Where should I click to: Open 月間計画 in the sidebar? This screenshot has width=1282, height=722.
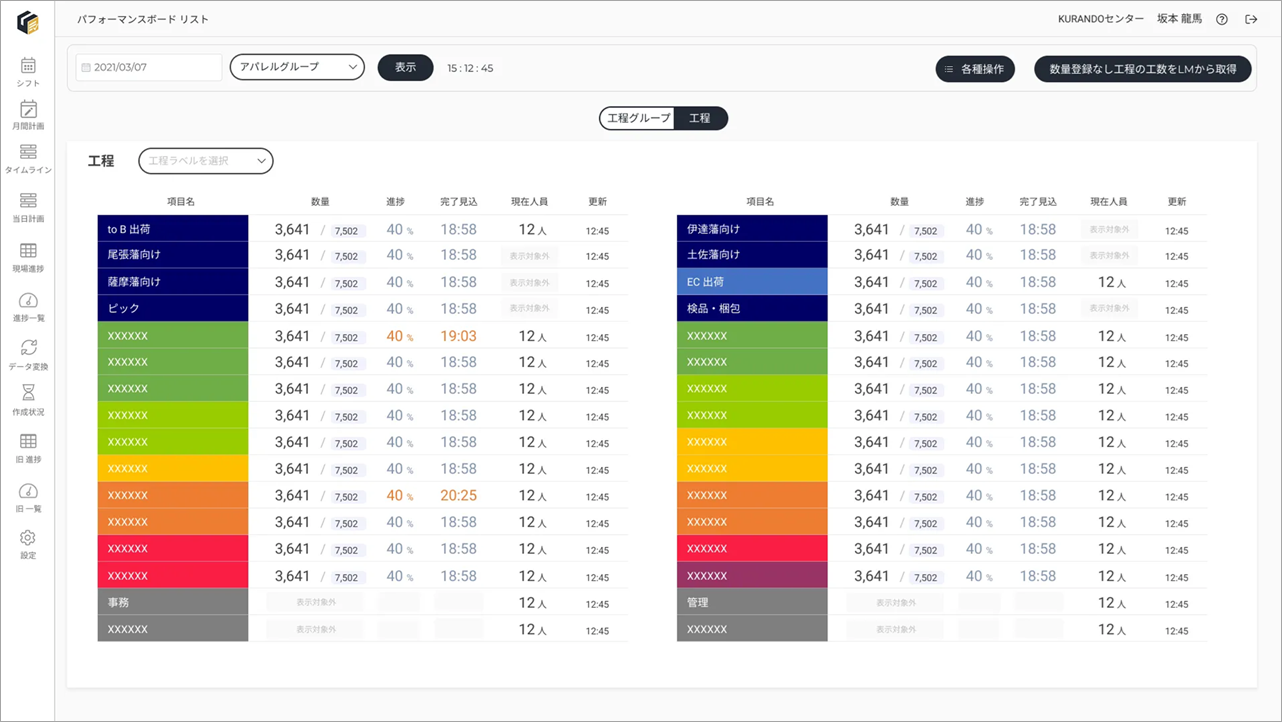click(28, 110)
